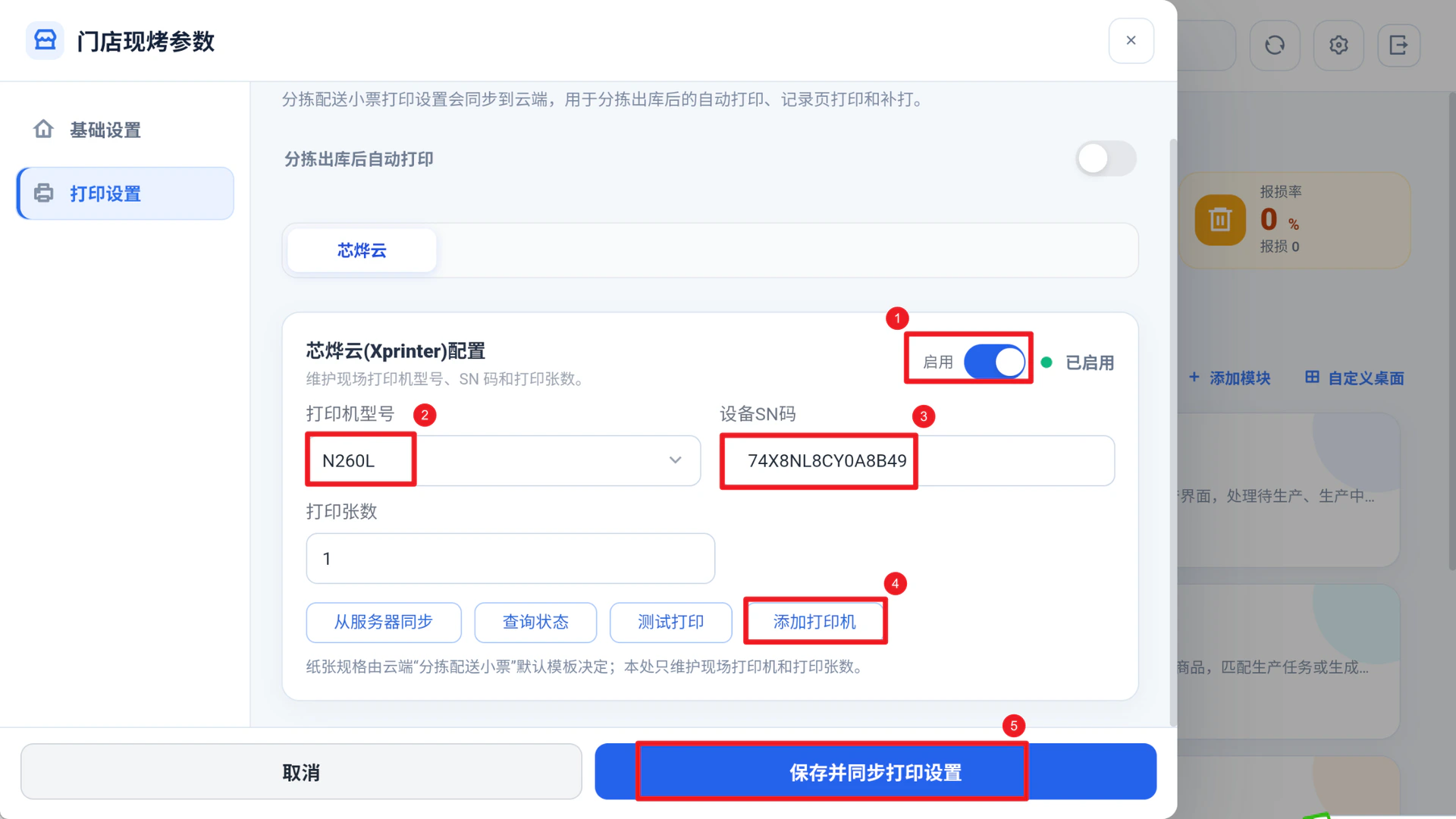Focus the 设备SN码 input field
Viewport: 1456px width, 819px height.
(917, 460)
